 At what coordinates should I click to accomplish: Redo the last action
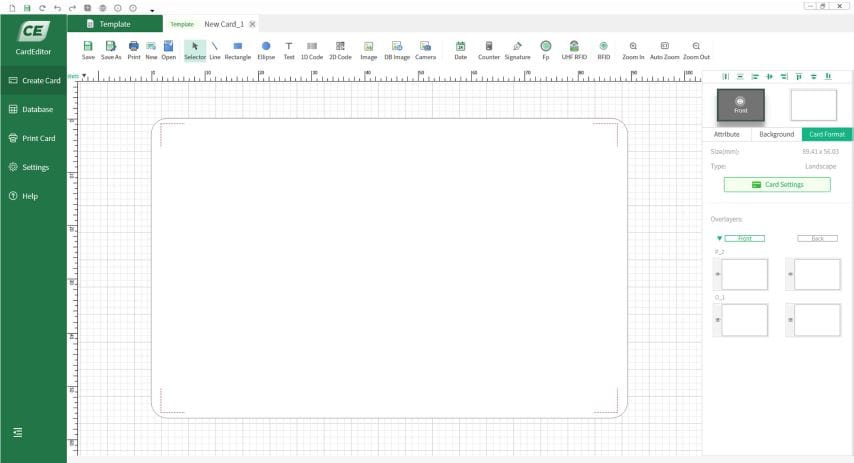click(x=72, y=8)
